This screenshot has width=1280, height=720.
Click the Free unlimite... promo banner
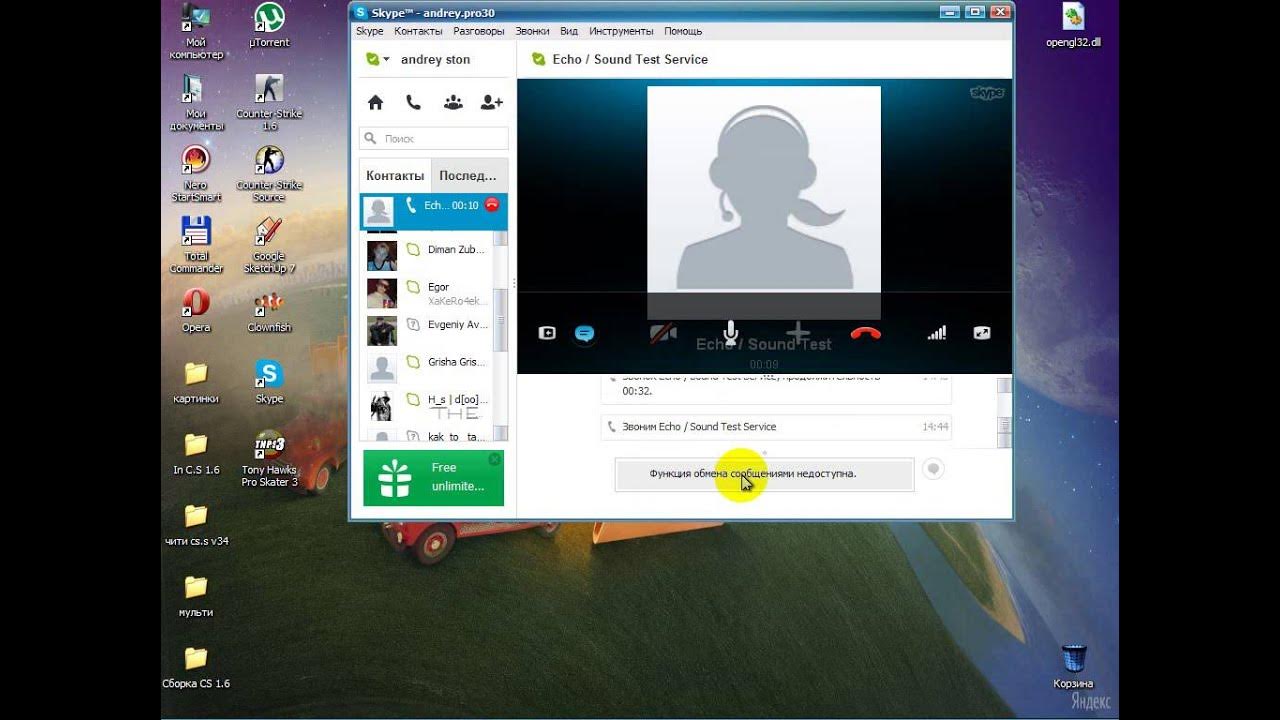433,478
